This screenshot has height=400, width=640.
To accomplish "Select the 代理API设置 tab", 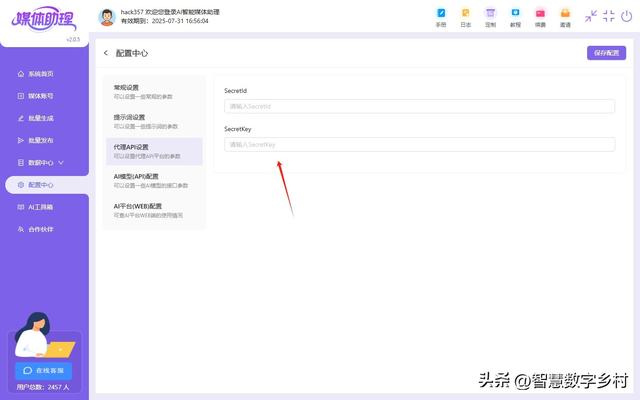I will coord(154,151).
